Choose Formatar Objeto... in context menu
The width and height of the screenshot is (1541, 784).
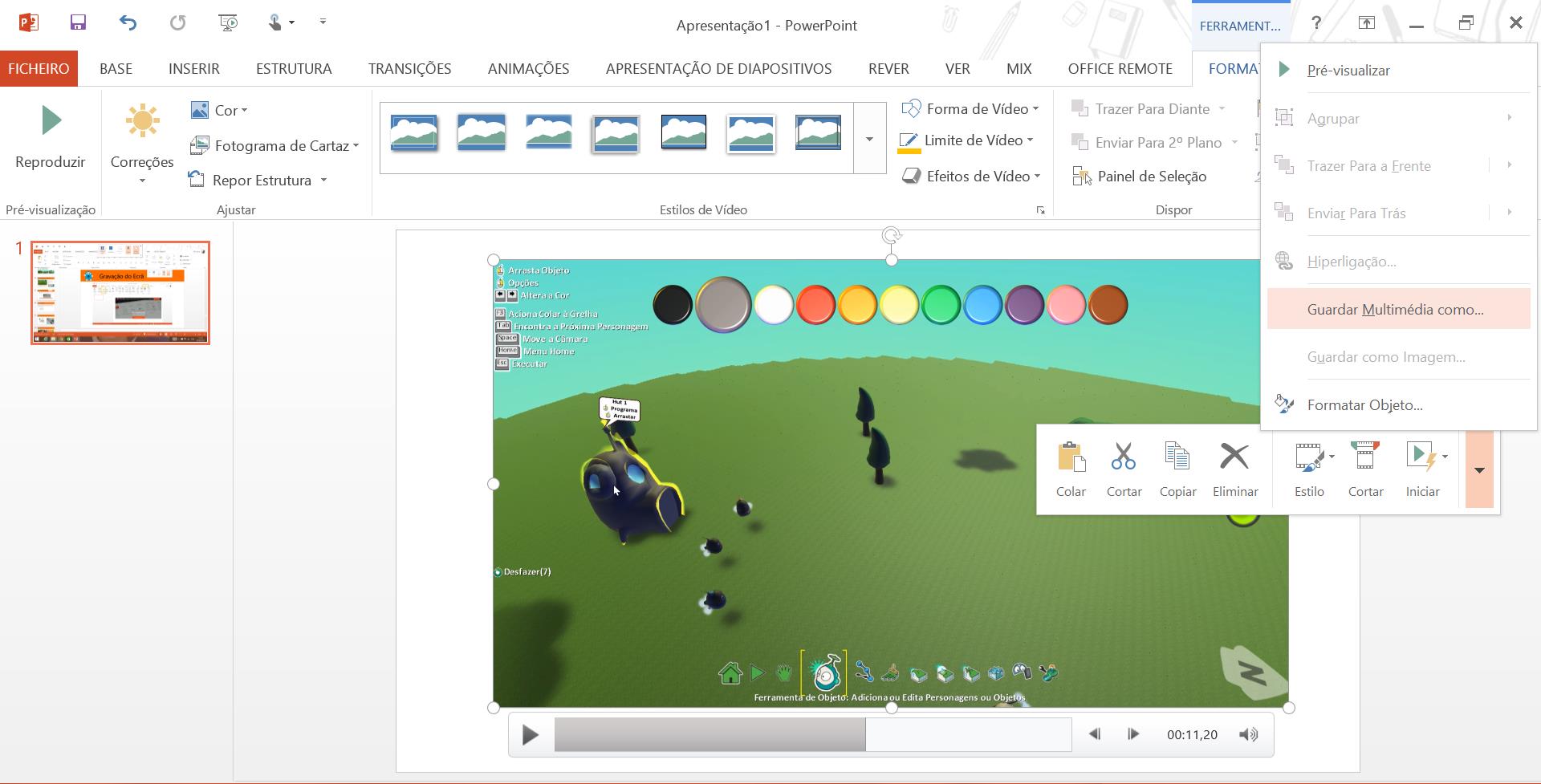(x=1399, y=404)
